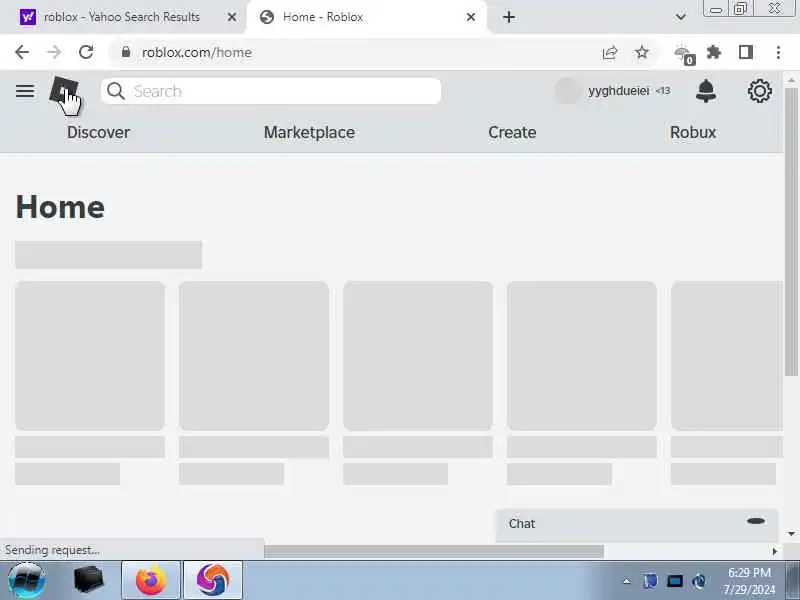Go forward in browser history
This screenshot has height=600, width=800.
(x=54, y=52)
